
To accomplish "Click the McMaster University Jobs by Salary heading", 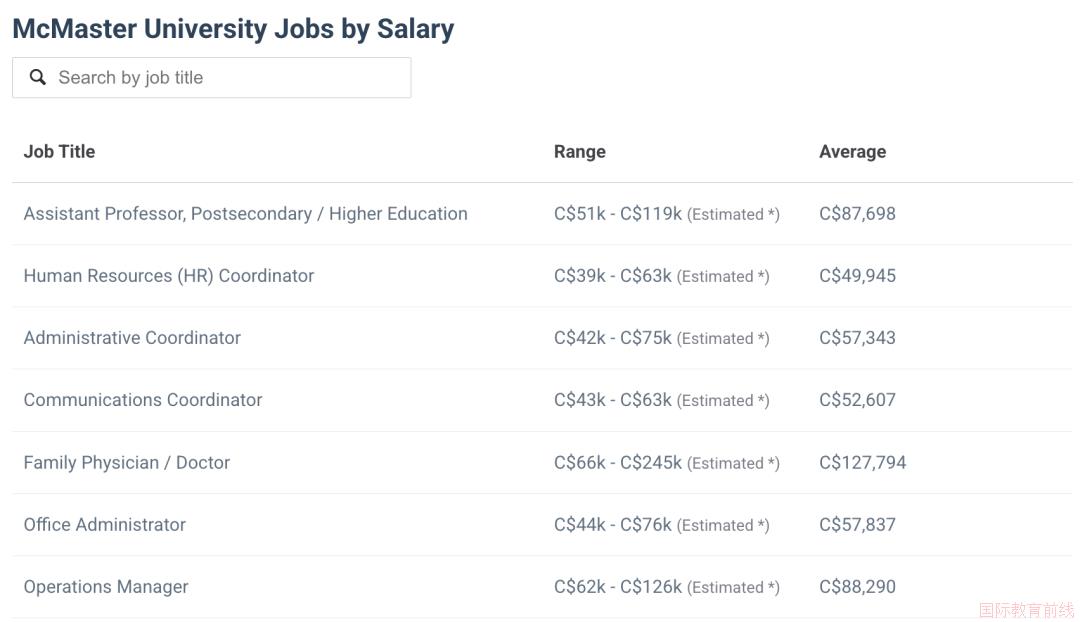I will (233, 29).
